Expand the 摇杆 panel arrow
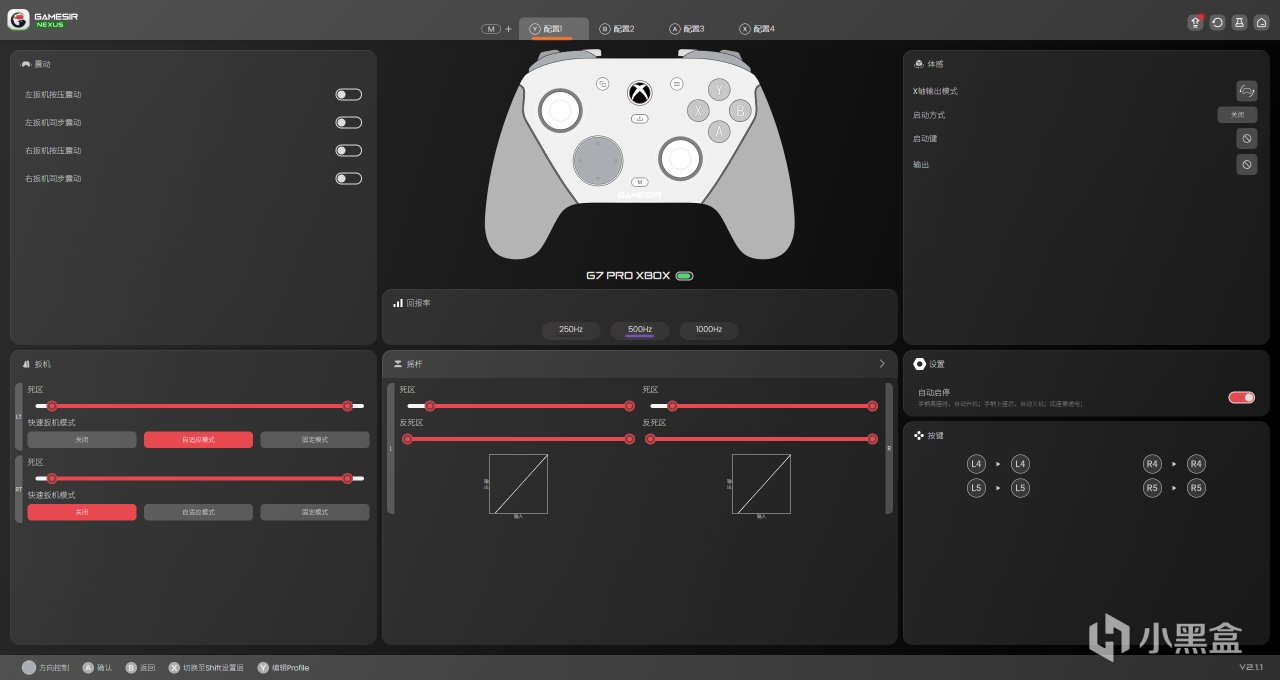The width and height of the screenshot is (1280, 680). (882, 364)
